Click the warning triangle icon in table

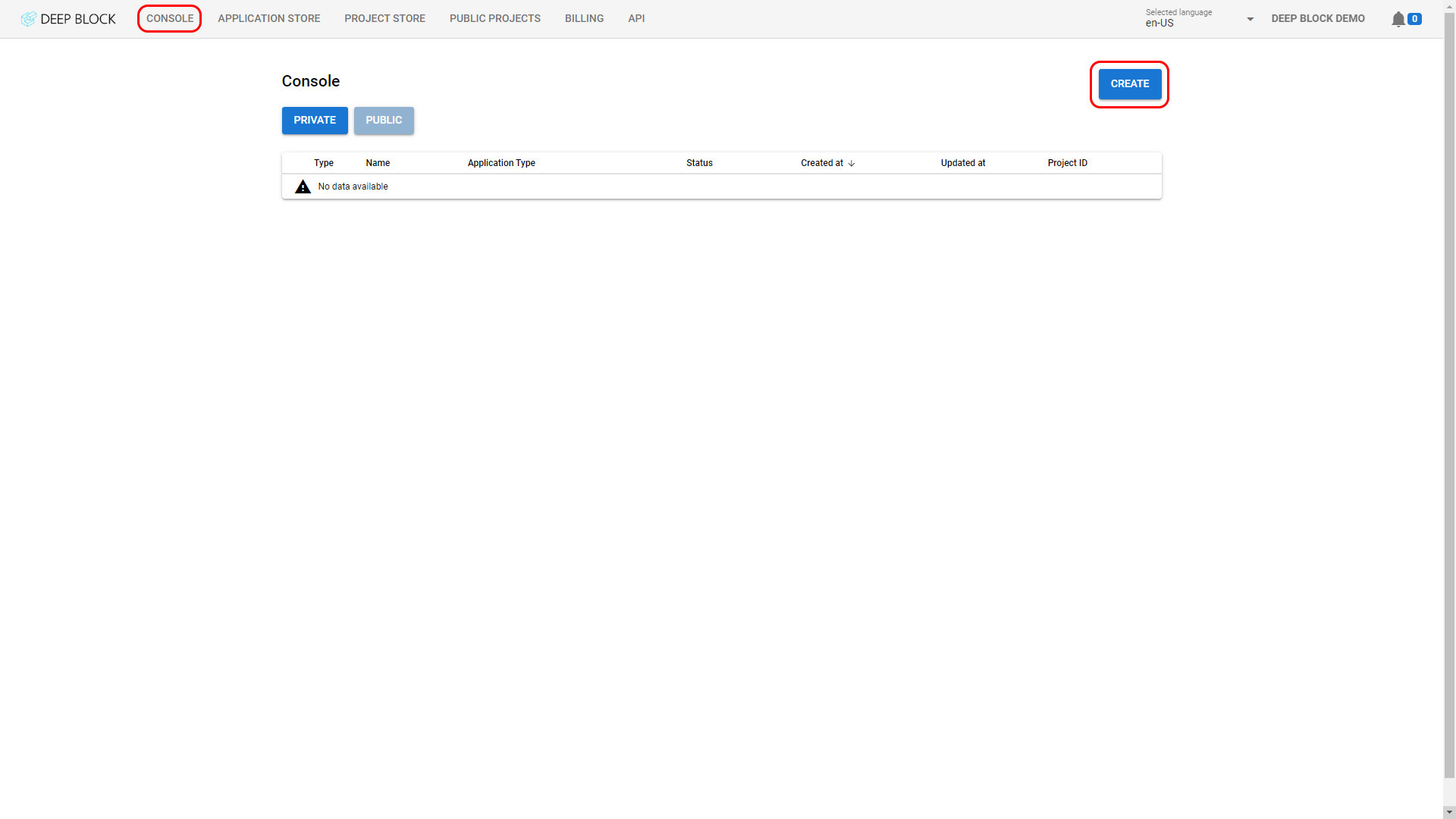click(302, 186)
